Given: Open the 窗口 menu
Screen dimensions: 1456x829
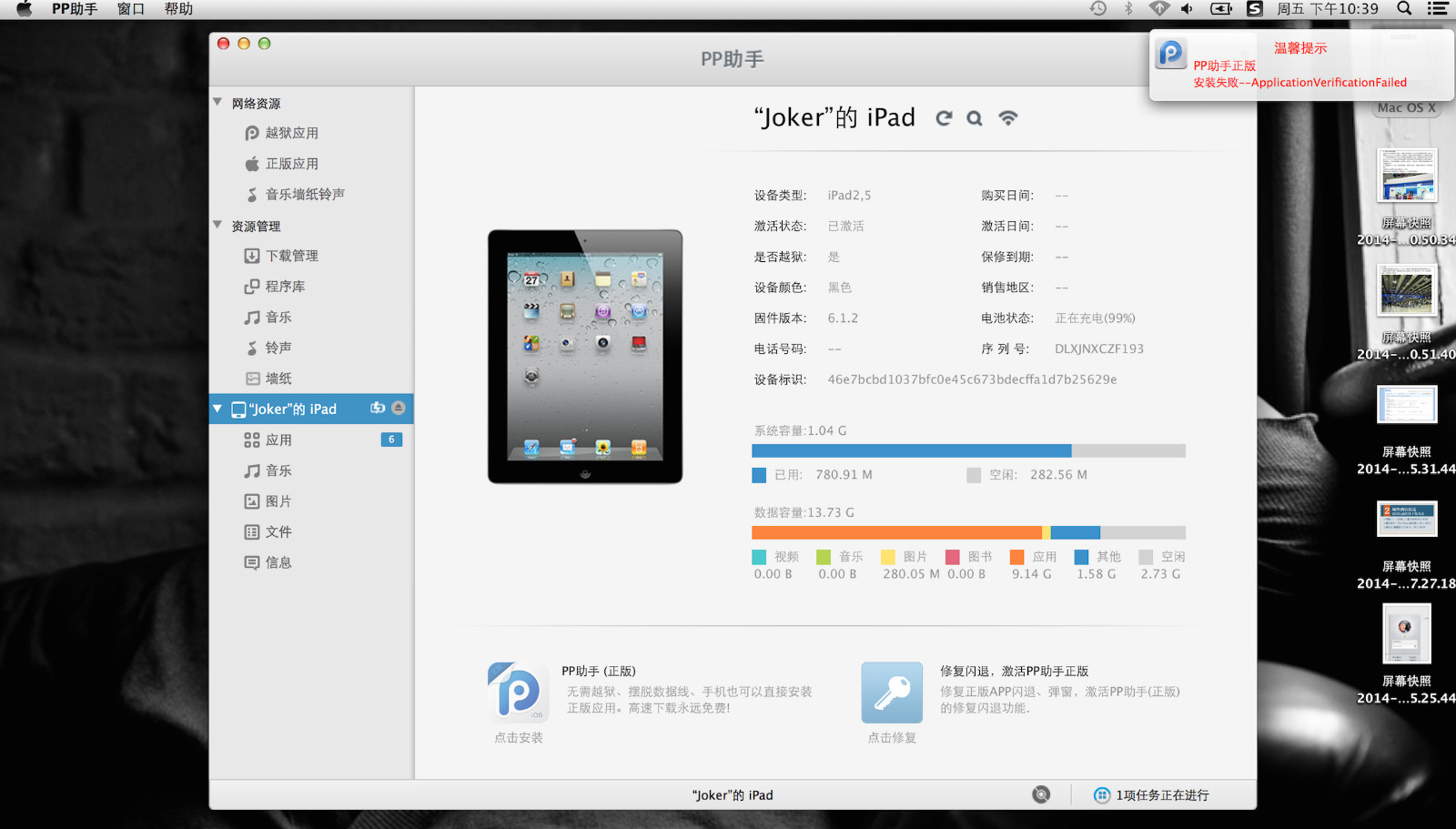Looking at the screenshot, I should tap(131, 9).
